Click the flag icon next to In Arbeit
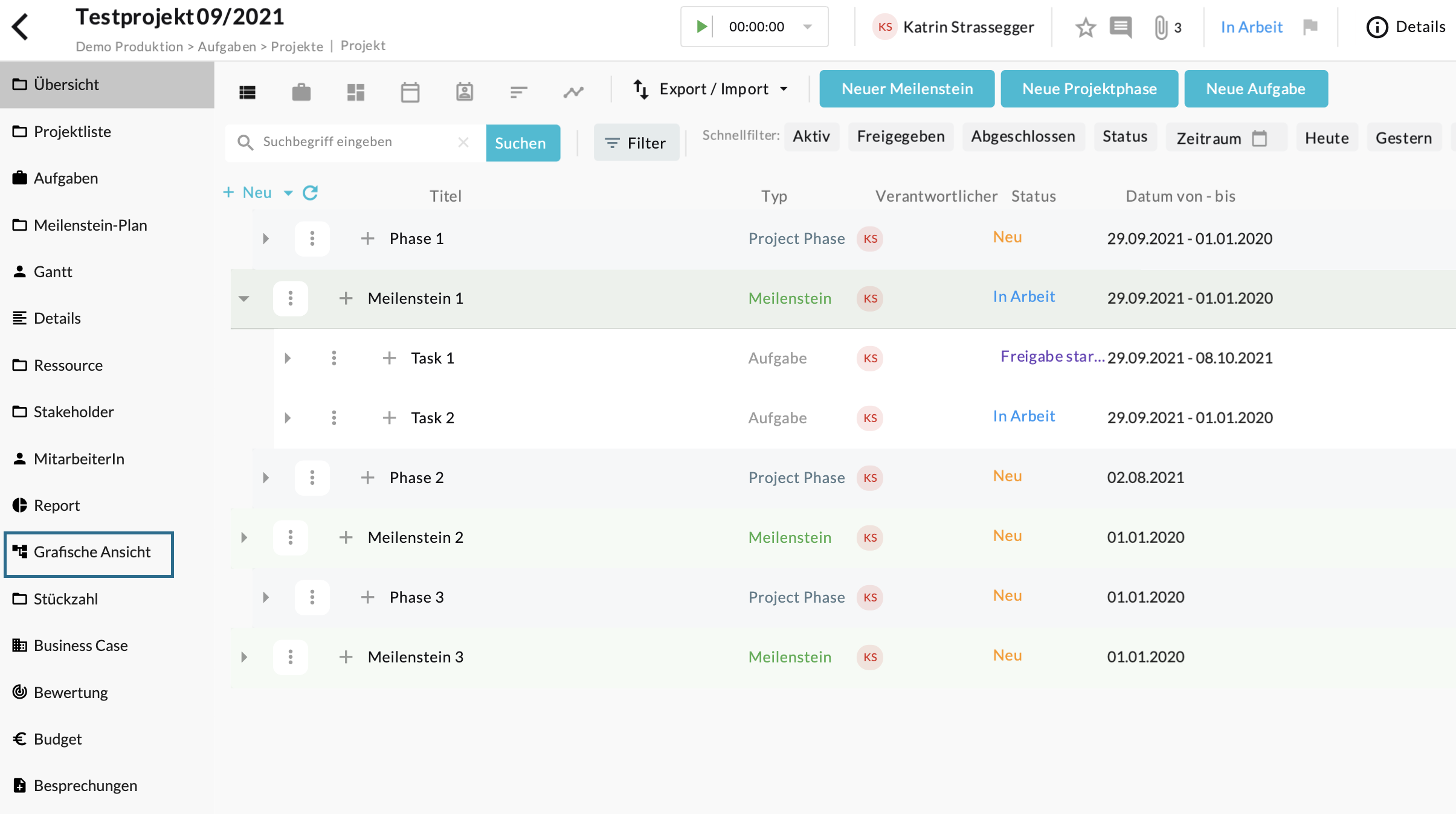Image resolution: width=1456 pixels, height=814 pixels. pos(1310,27)
